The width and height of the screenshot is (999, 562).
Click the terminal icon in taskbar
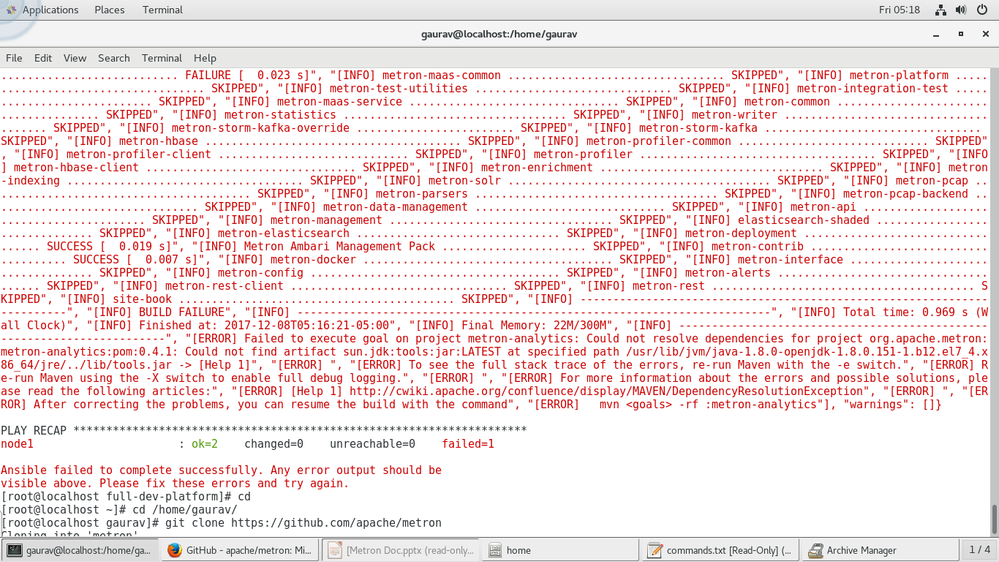15,550
